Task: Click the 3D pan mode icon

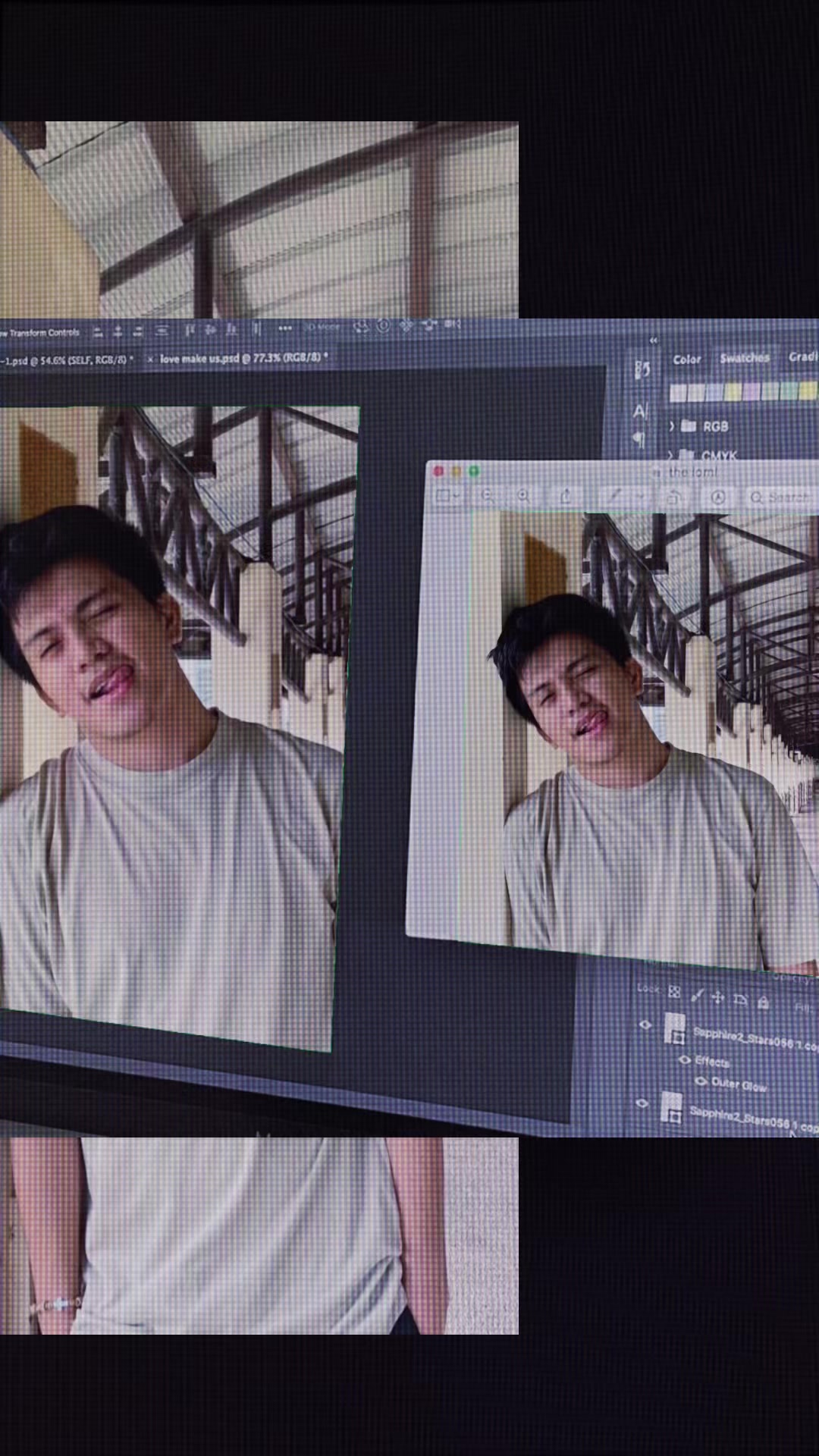Action: pyautogui.click(x=407, y=327)
